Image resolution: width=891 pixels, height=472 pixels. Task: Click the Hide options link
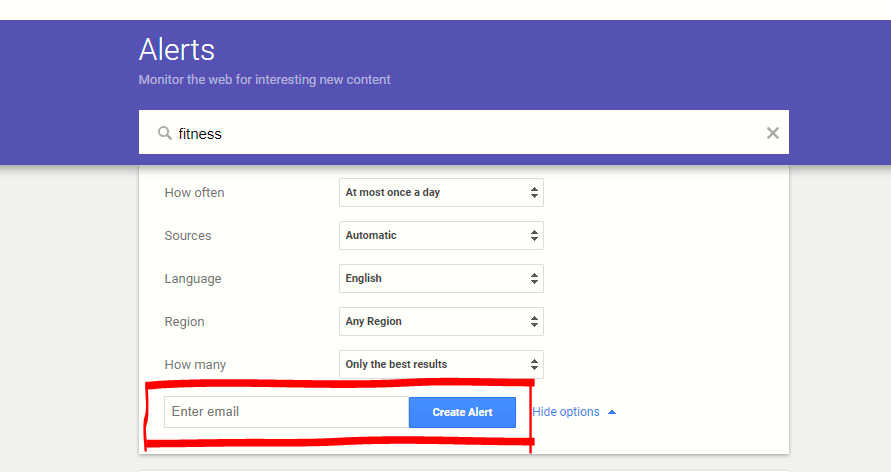(566, 412)
